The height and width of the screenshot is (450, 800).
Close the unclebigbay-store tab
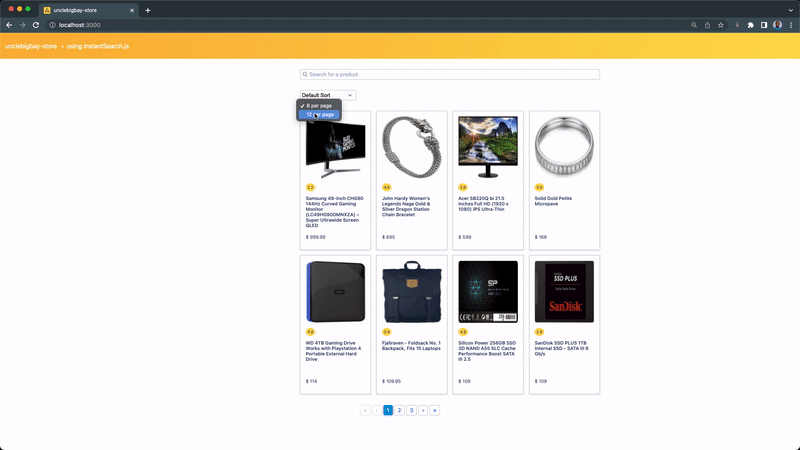[x=132, y=10]
